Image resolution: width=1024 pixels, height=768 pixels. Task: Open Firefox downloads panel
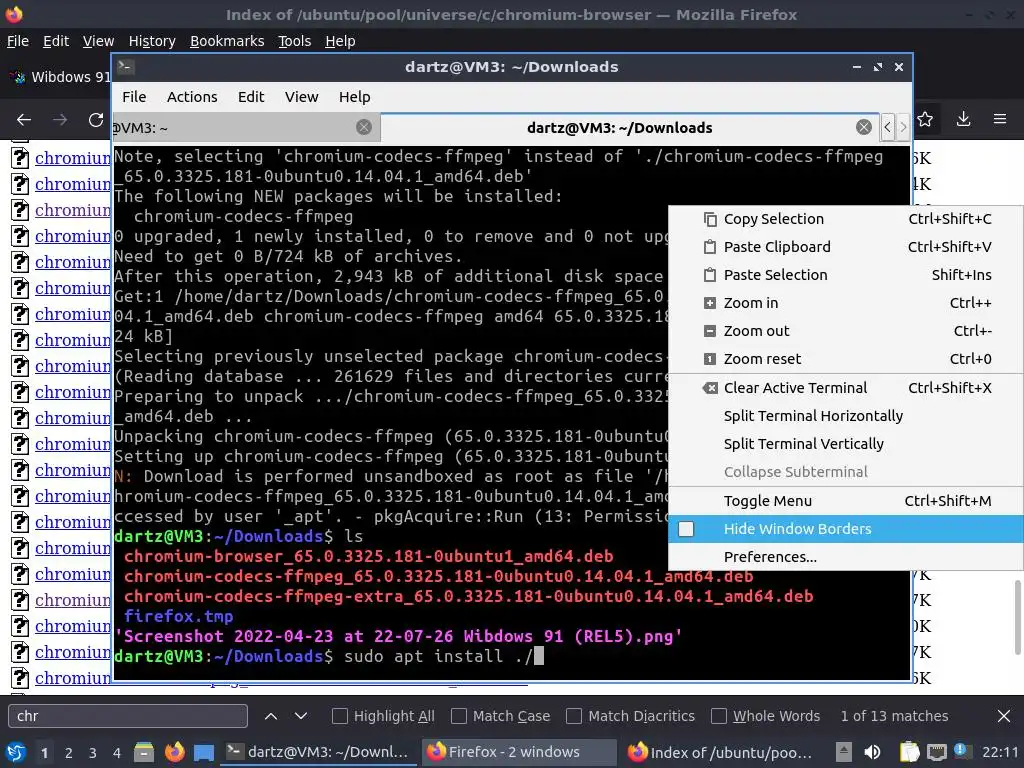coord(963,120)
